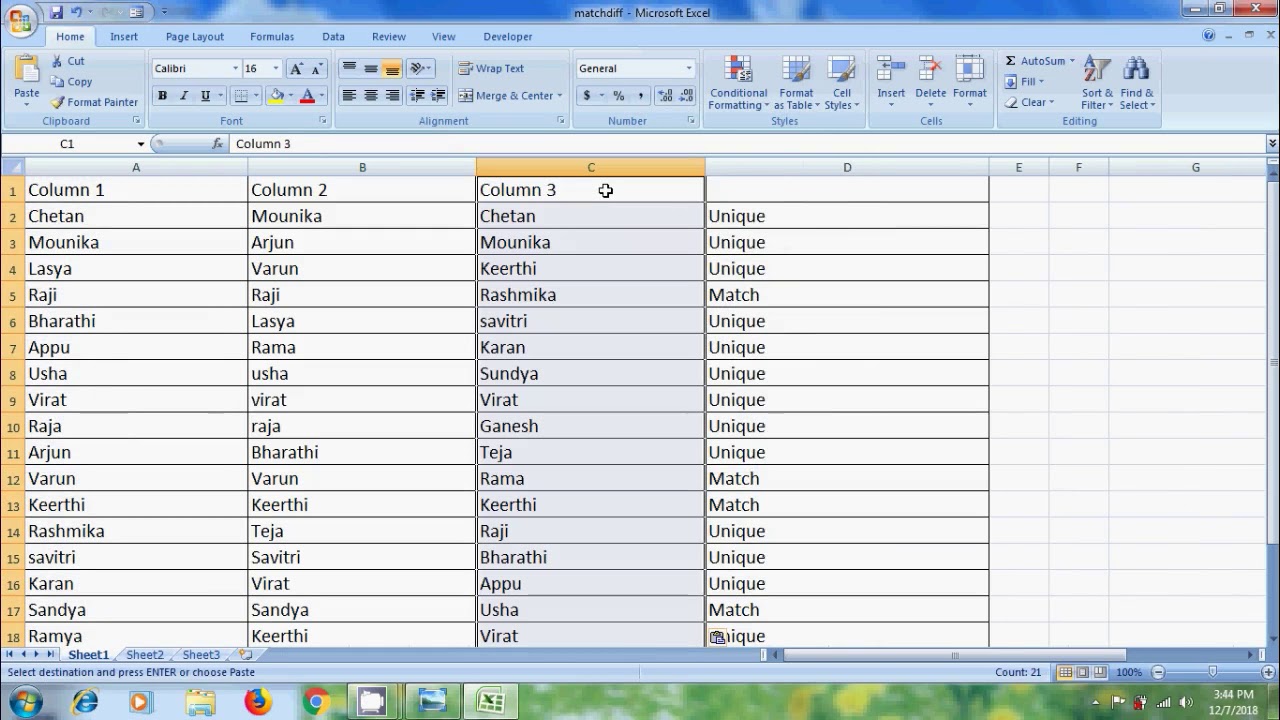
Task: Apply comma style format
Action: point(640,95)
